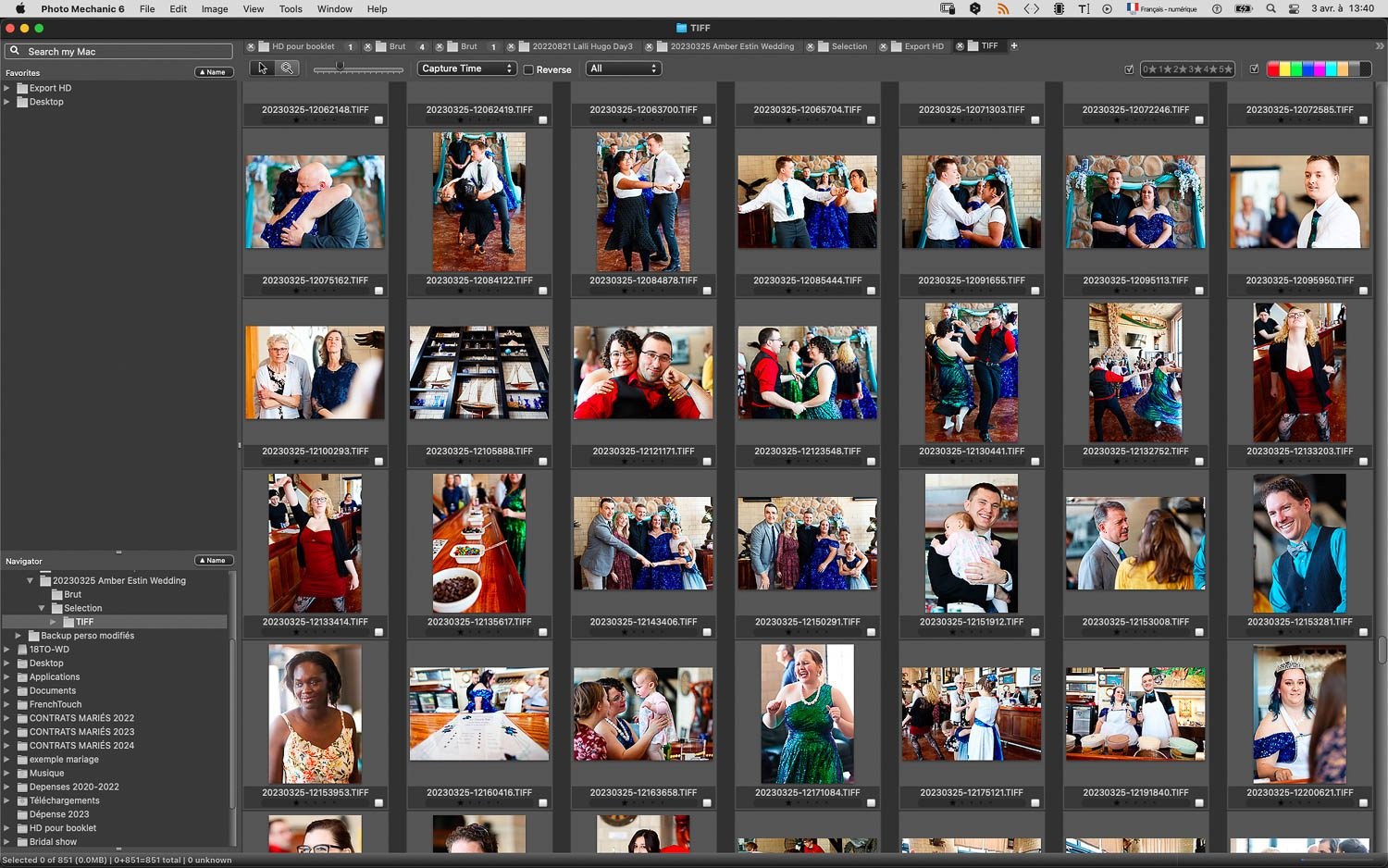Expand the 18TO-WD volume
This screenshot has width=1388, height=868.
click(7, 650)
